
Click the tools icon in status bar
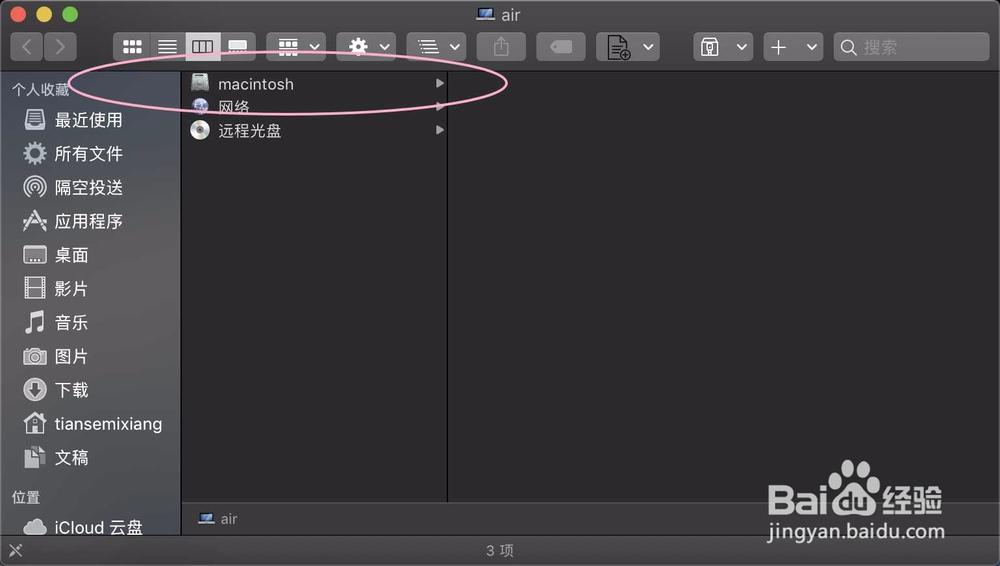[15, 550]
